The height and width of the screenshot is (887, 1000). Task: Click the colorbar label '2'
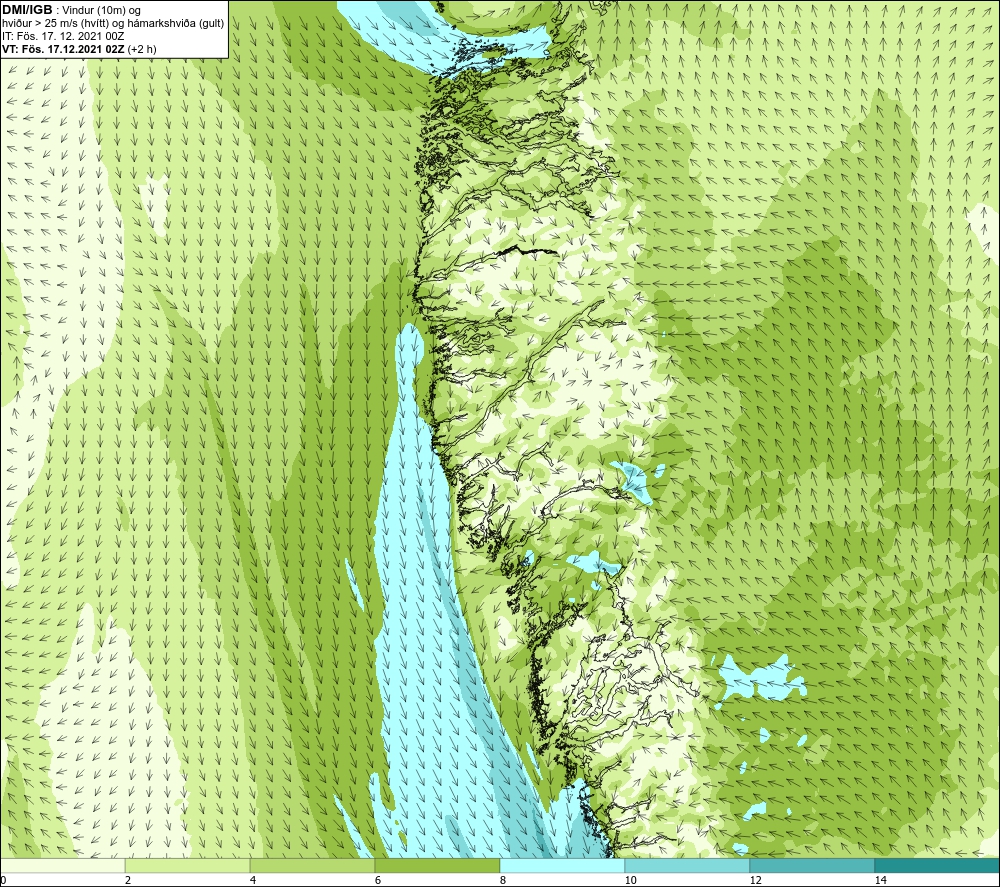[x=128, y=880]
